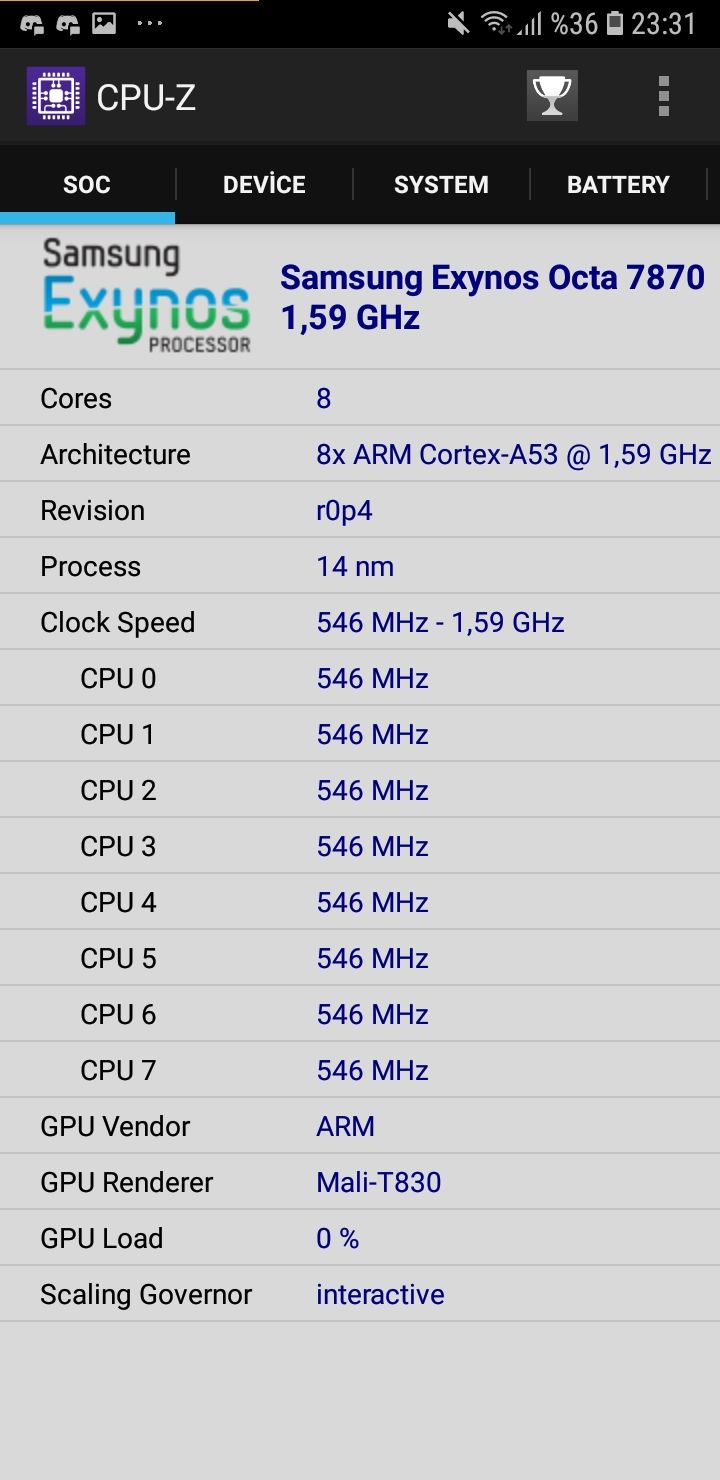Tap the Scaling Governor interactive value
This screenshot has height=1480, width=720.
click(380, 1294)
